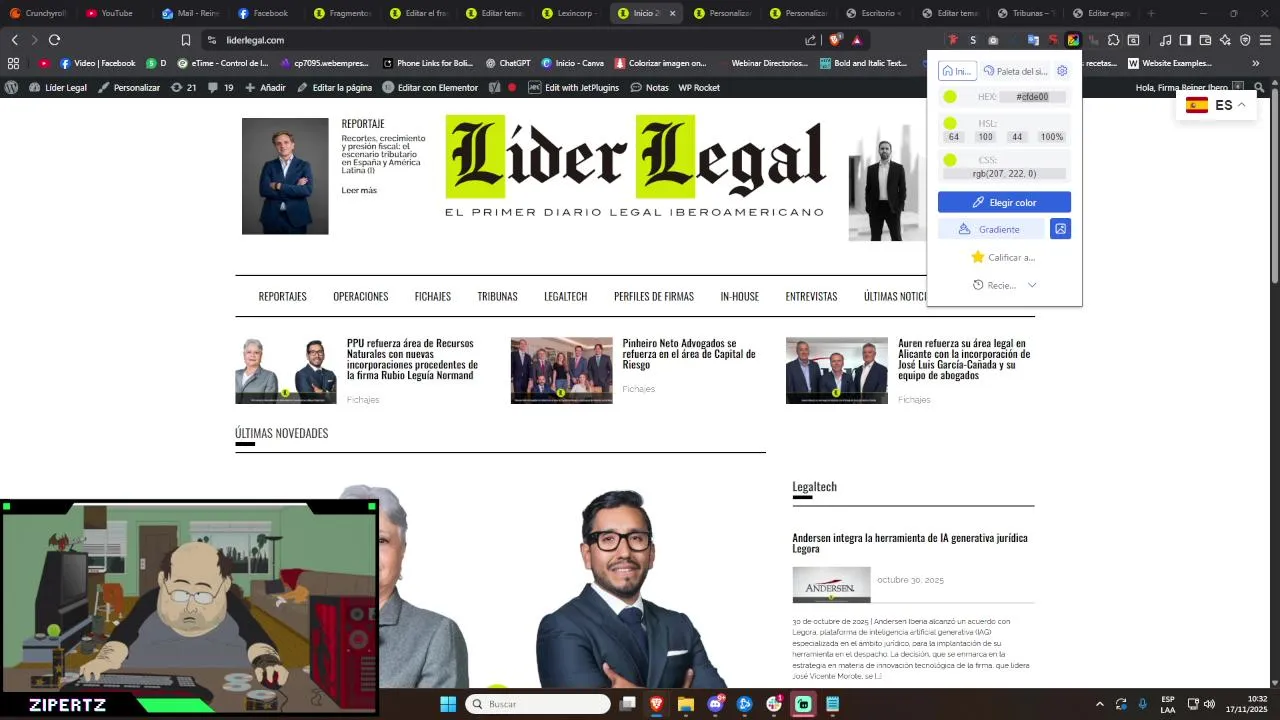
Task: Open the ColorZilla-style color picker extension icon
Action: [x=1073, y=40]
